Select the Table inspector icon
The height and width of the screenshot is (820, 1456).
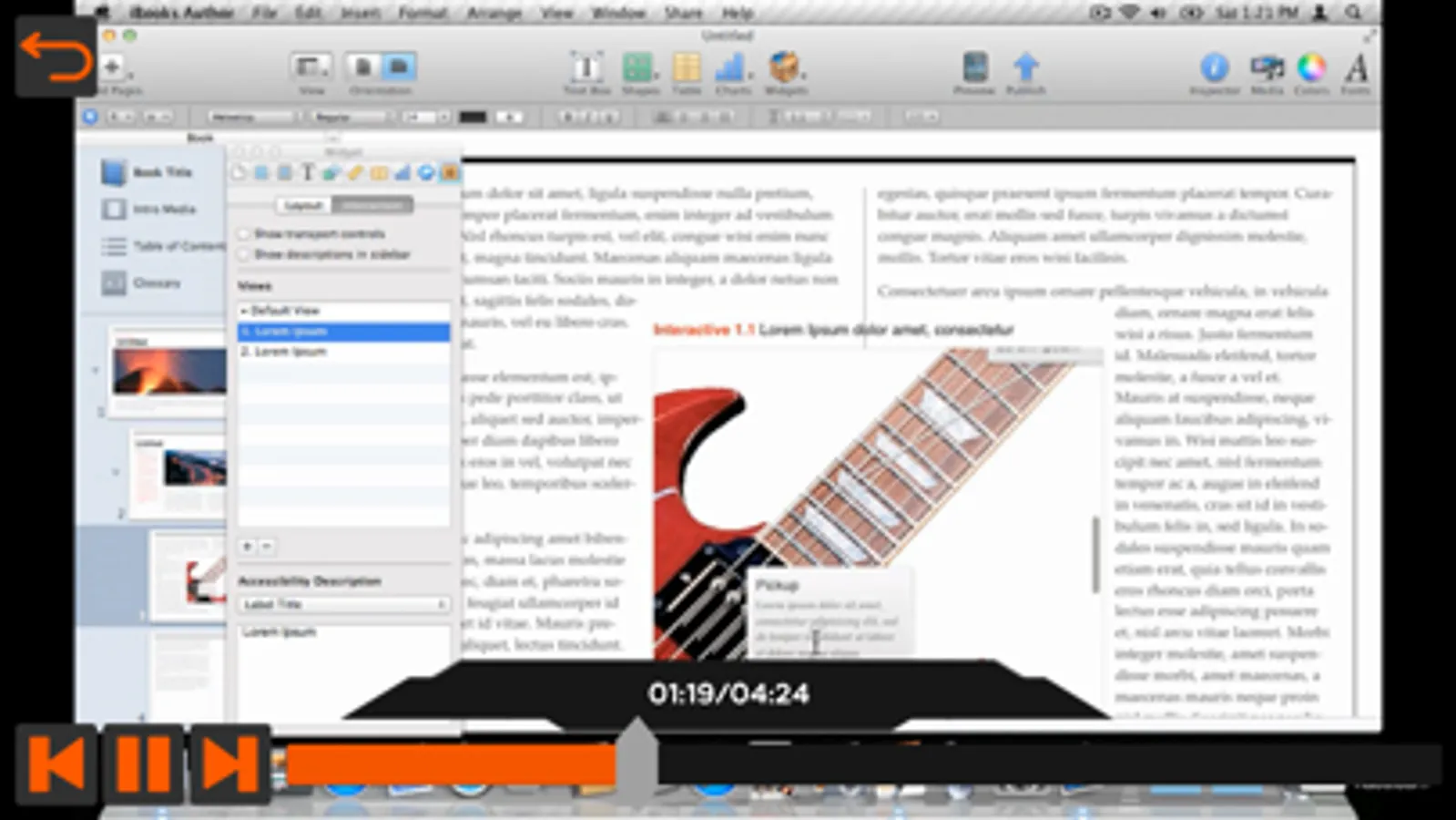(x=379, y=172)
